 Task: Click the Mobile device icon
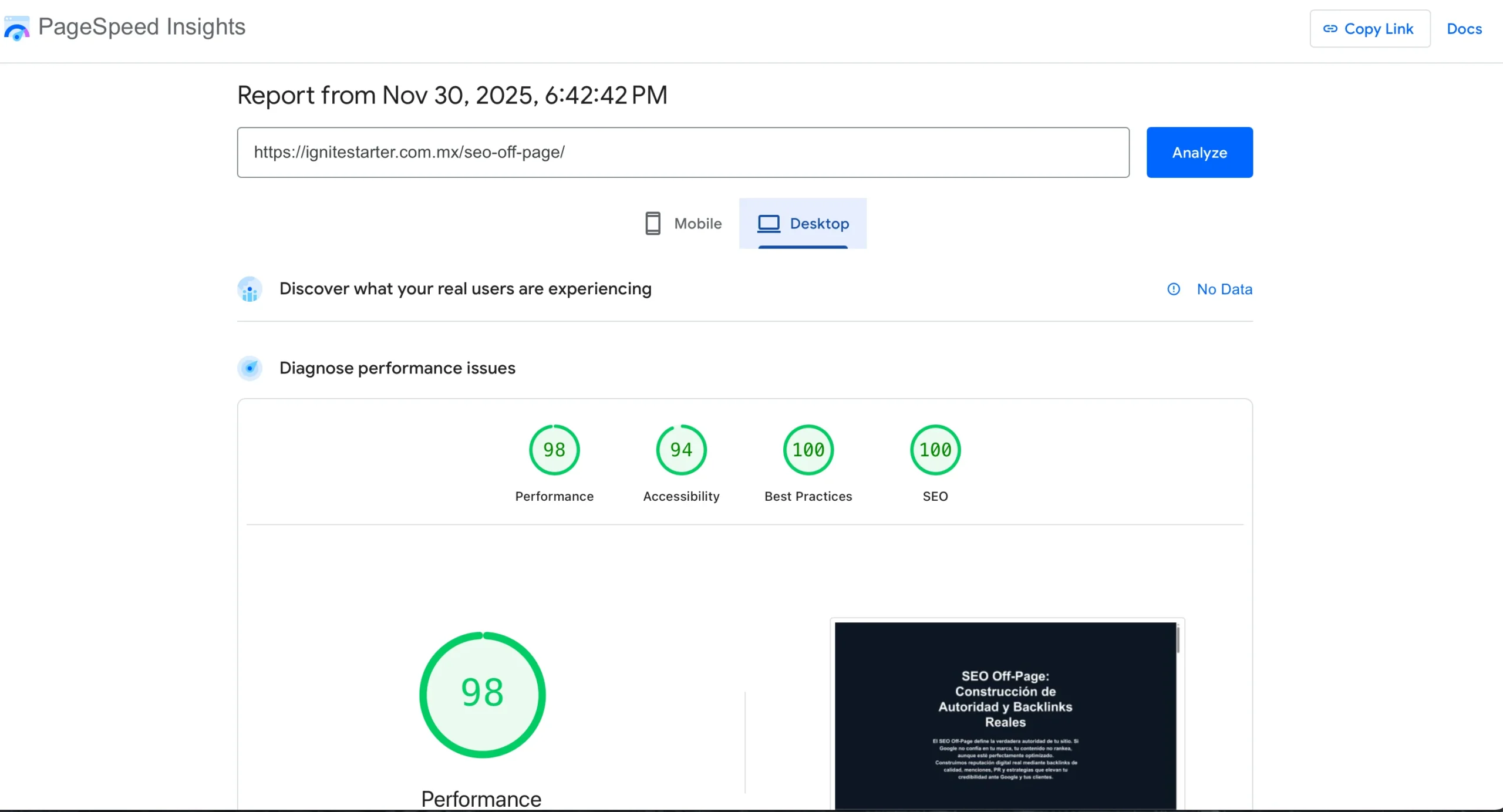[652, 223]
